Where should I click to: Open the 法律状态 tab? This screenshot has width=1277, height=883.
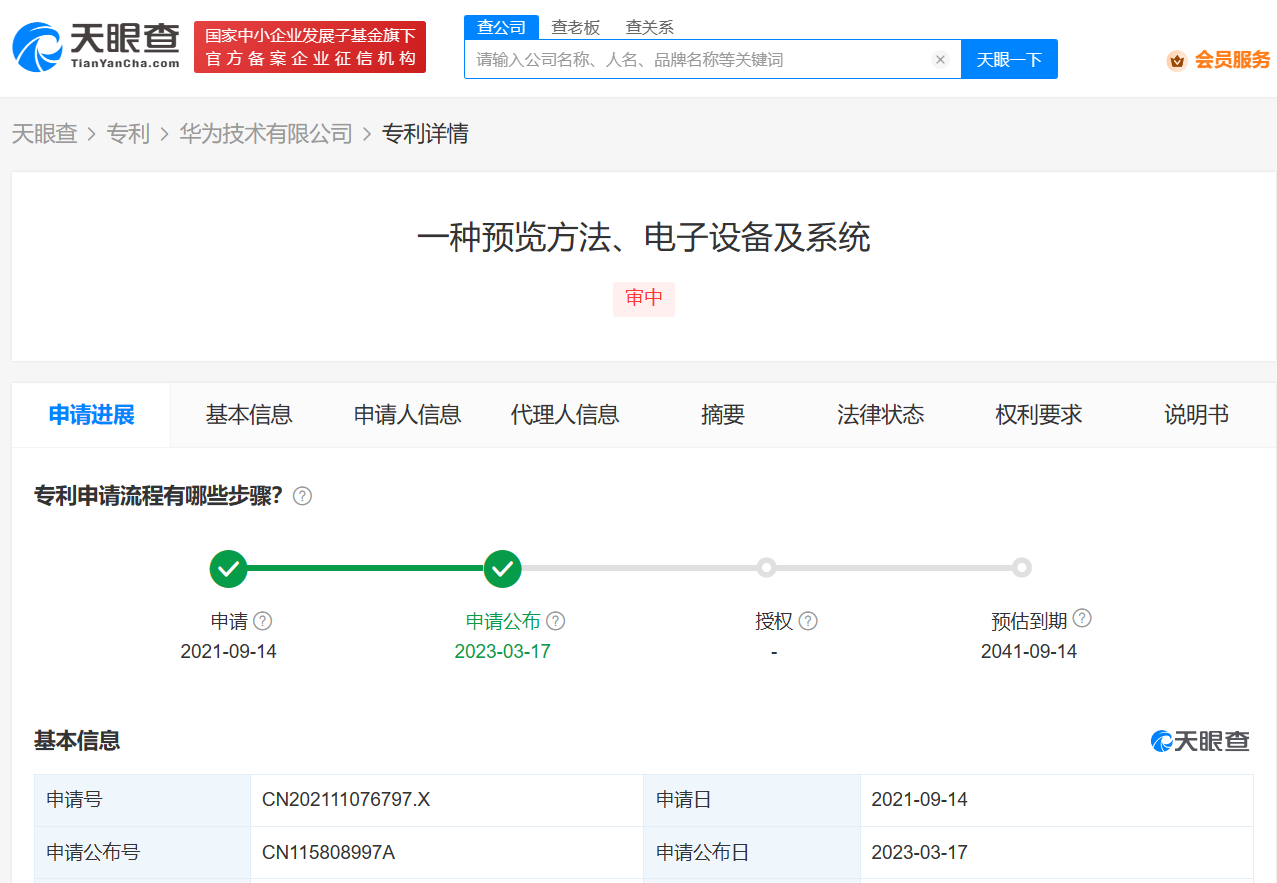[x=880, y=415]
